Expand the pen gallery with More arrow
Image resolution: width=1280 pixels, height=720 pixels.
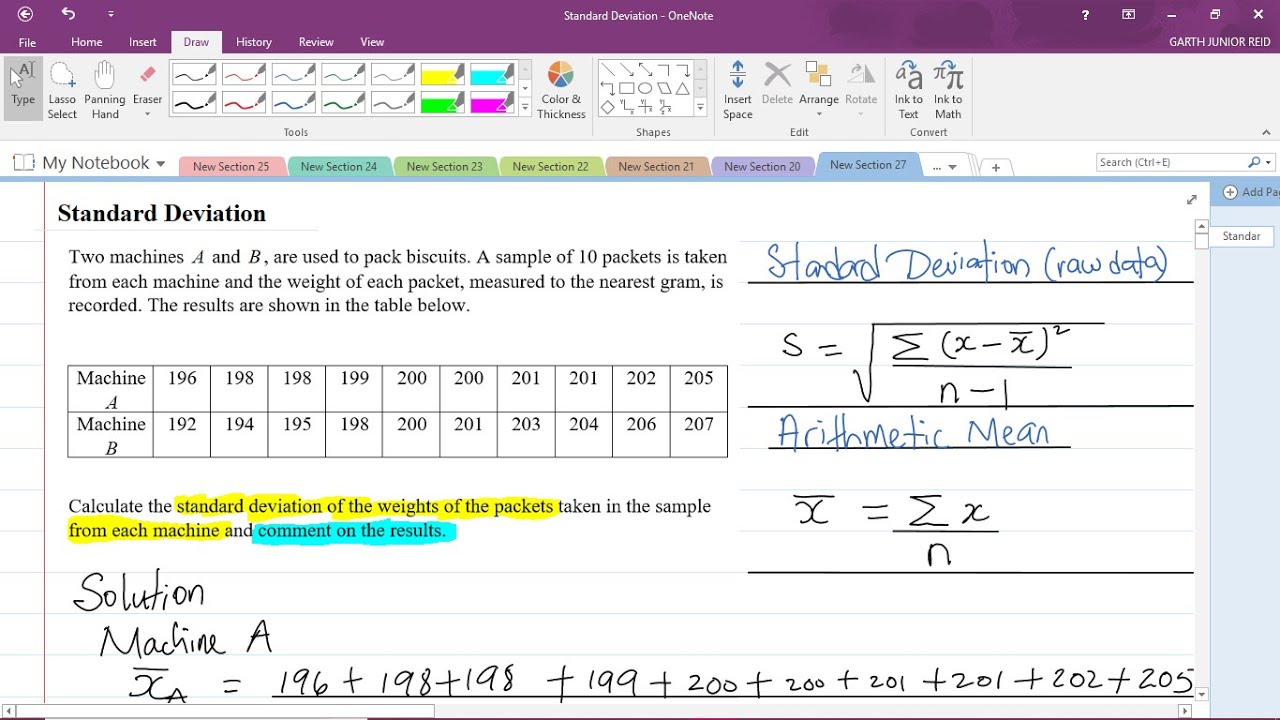tap(525, 107)
